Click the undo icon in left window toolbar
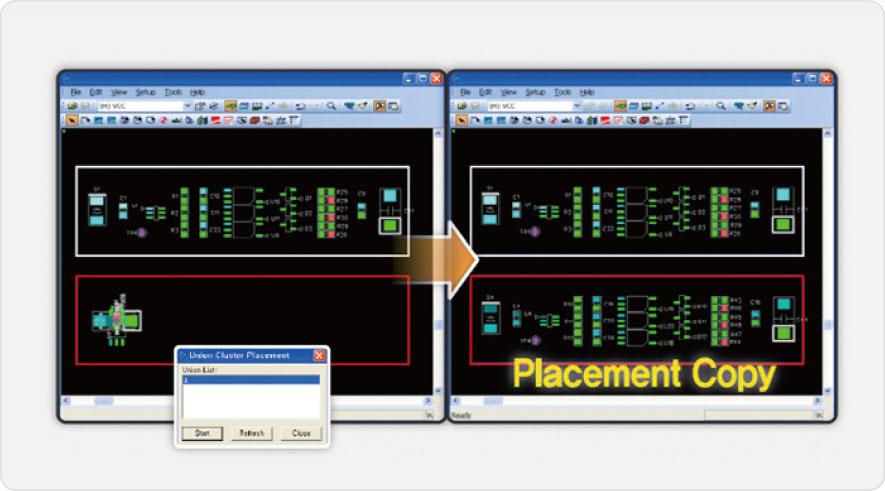This screenshot has width=885, height=491. [300, 105]
